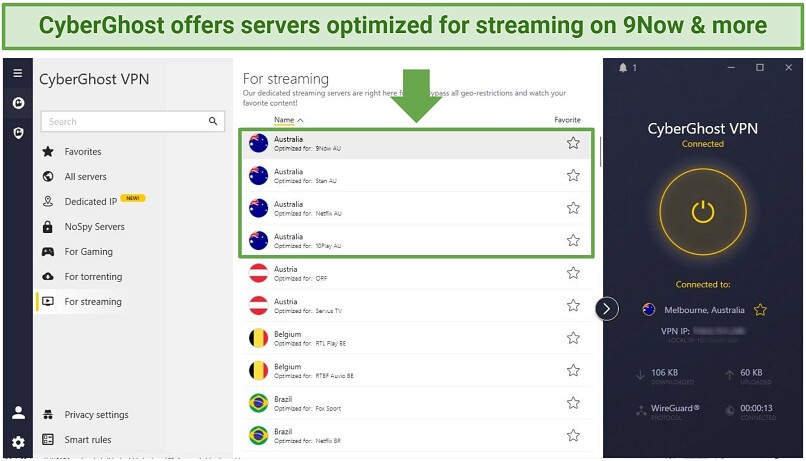Select the Austria flag for Servus TV
Image resolution: width=806 pixels, height=461 pixels.
259,305
